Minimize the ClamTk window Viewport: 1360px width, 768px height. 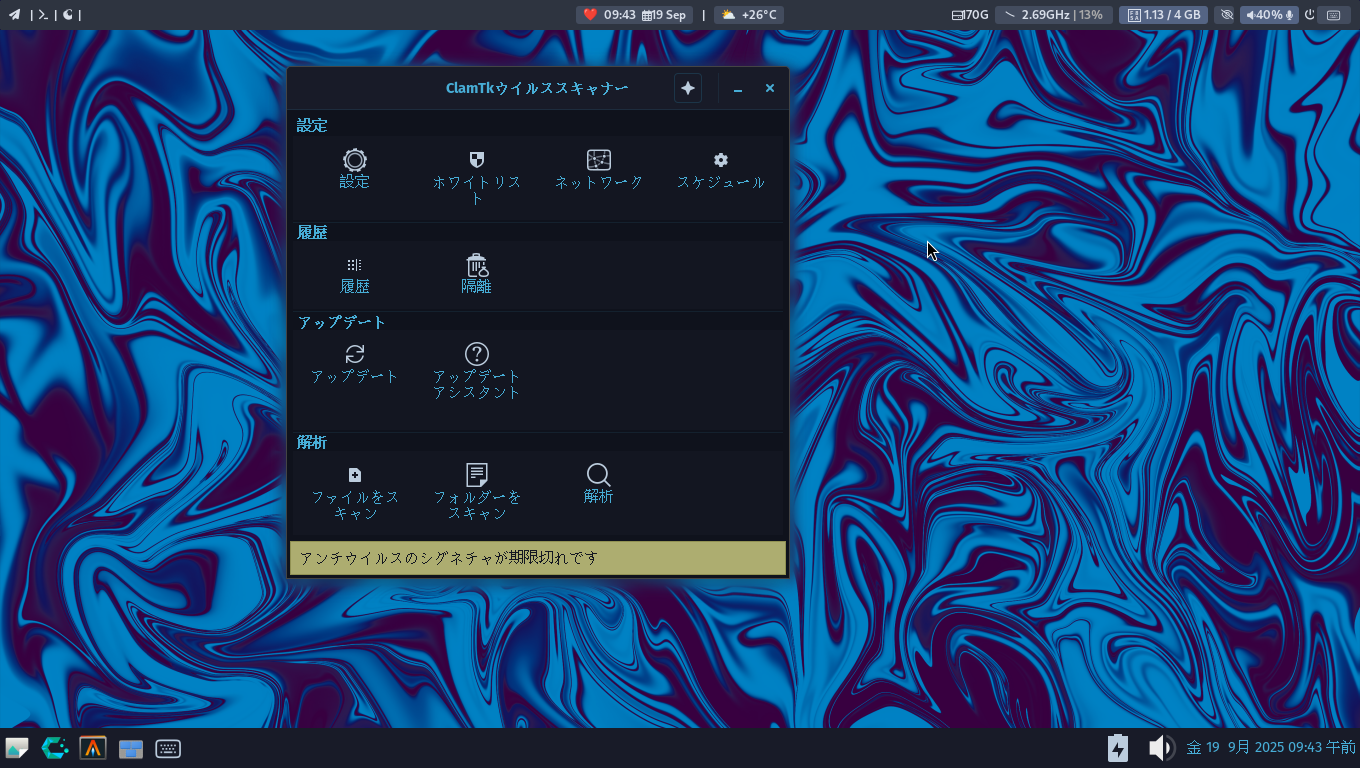(x=738, y=88)
